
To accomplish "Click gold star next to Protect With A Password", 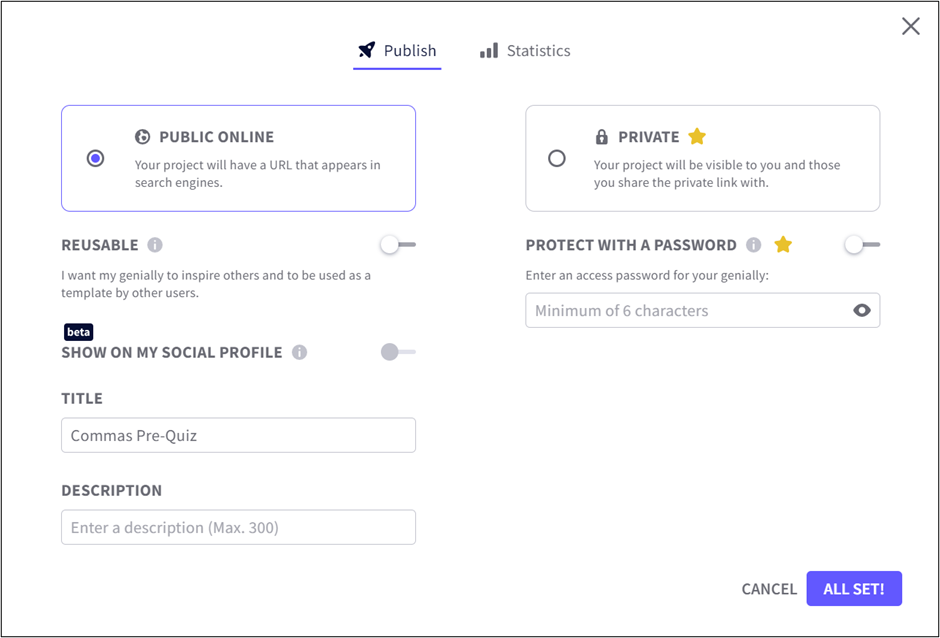I will point(783,245).
